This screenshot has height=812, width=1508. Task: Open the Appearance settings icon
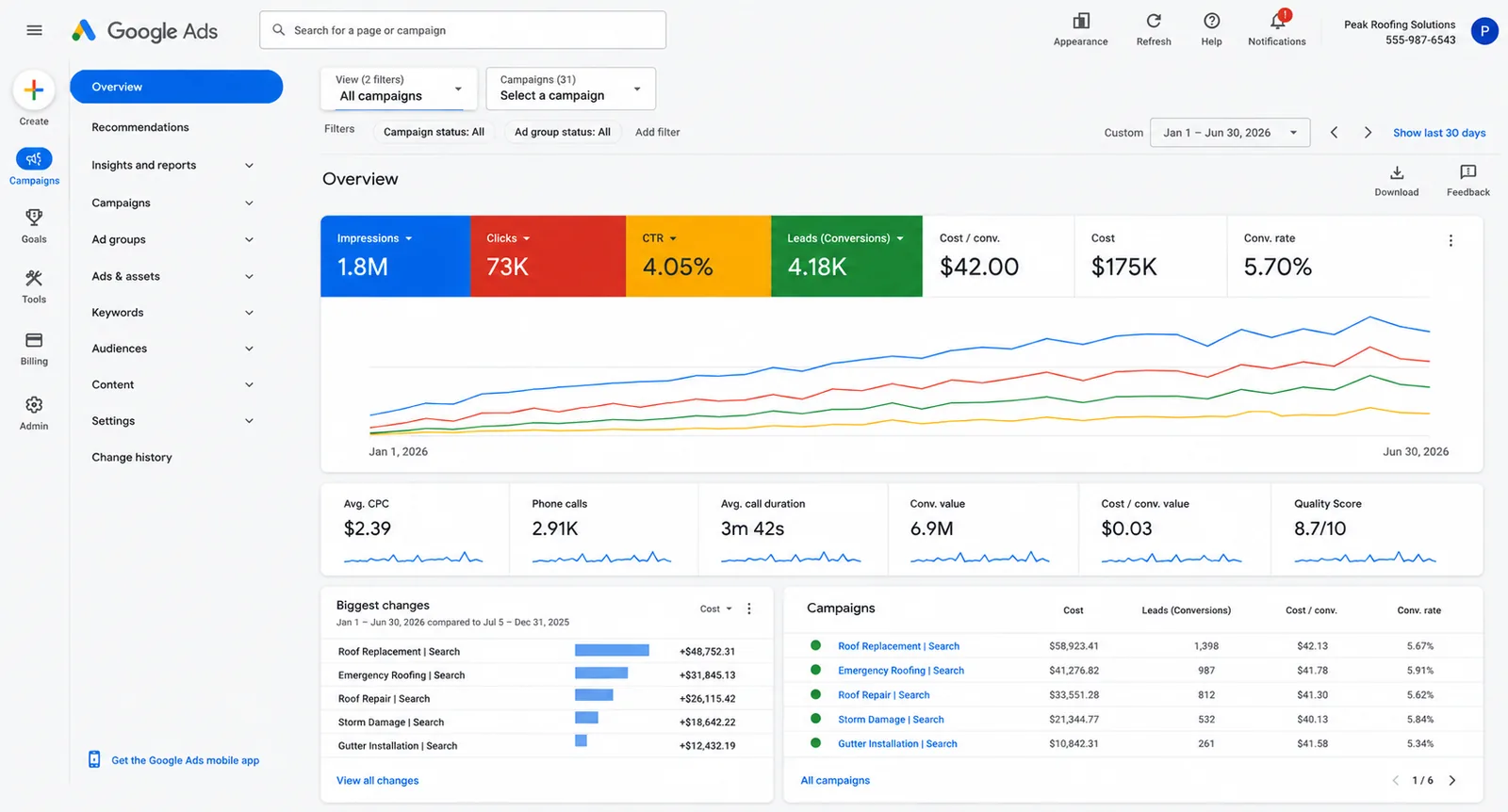pyautogui.click(x=1081, y=21)
